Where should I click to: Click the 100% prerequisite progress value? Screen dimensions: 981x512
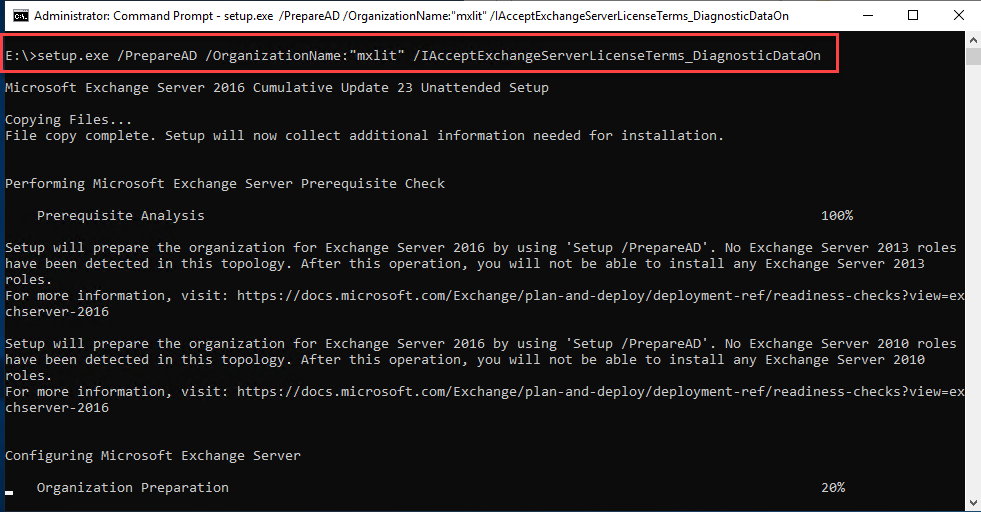pyautogui.click(x=836, y=215)
